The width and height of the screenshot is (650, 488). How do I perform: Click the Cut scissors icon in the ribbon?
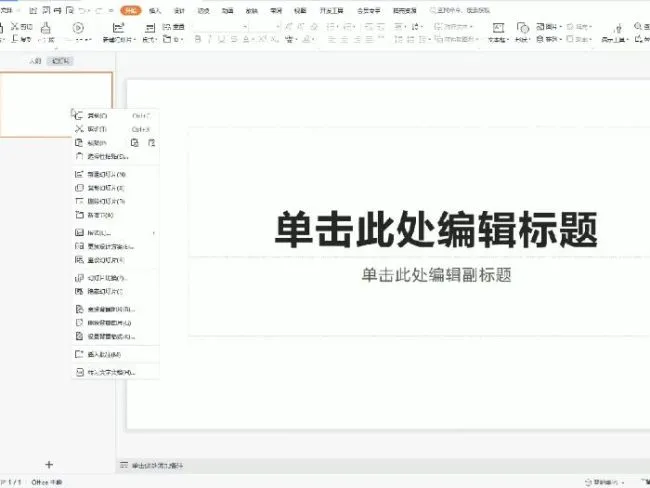pyautogui.click(x=15, y=27)
